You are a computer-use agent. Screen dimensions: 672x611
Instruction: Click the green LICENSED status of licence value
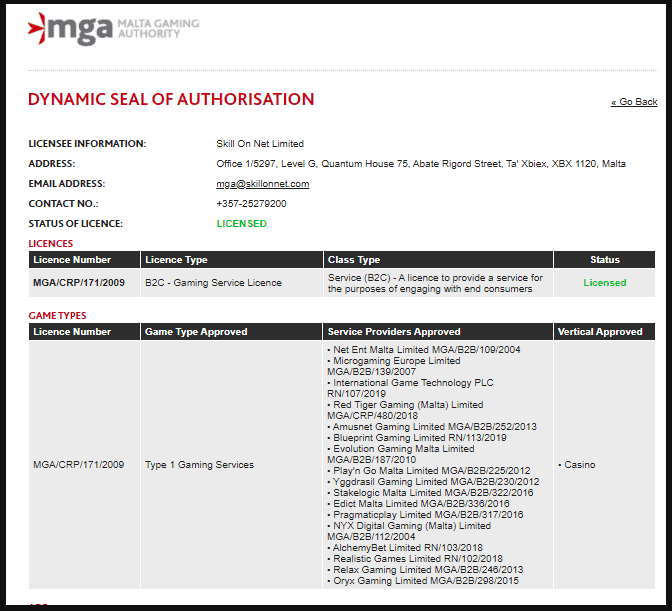(x=241, y=224)
